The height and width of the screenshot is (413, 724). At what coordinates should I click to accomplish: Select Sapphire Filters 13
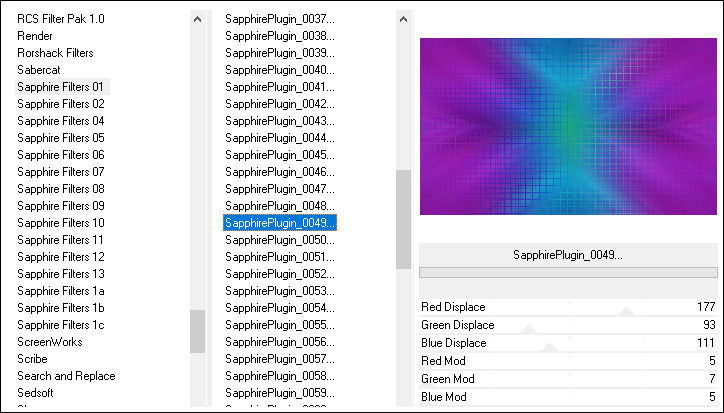tap(60, 274)
